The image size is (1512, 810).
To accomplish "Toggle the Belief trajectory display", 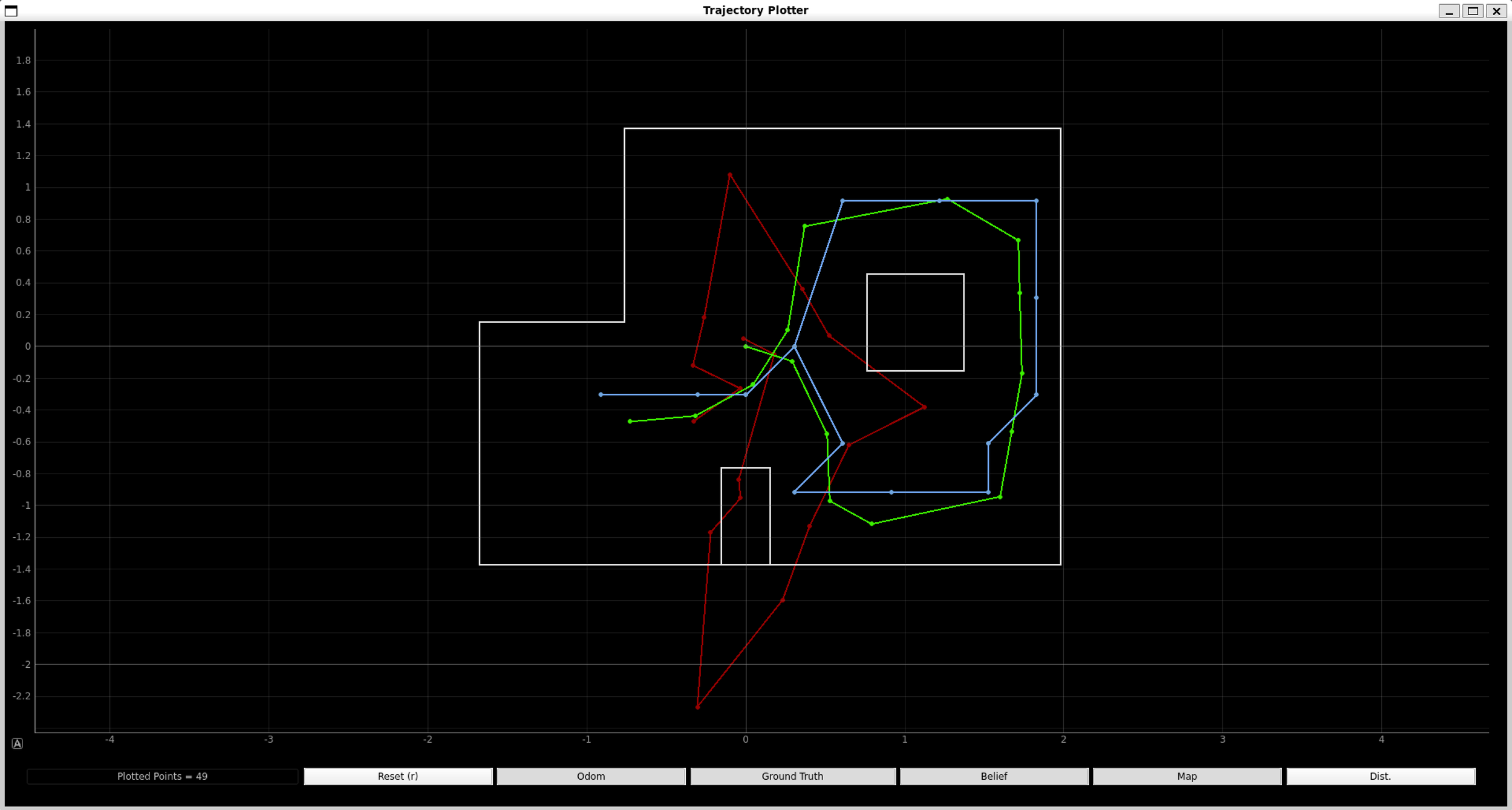I will point(994,776).
